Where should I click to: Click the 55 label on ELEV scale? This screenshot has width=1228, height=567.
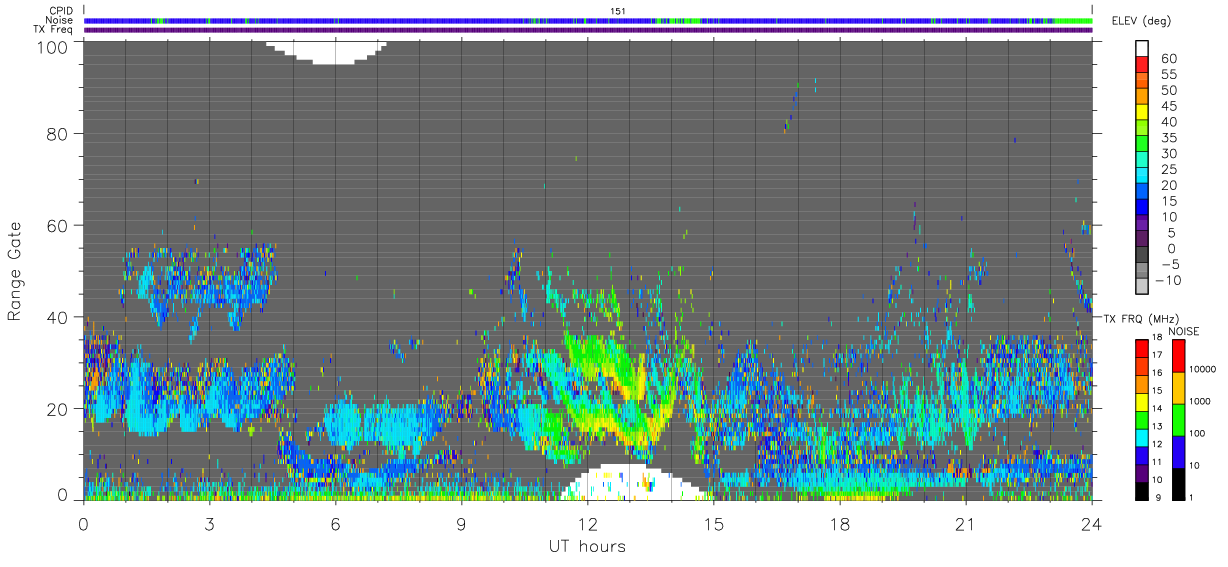pyautogui.click(x=1168, y=75)
